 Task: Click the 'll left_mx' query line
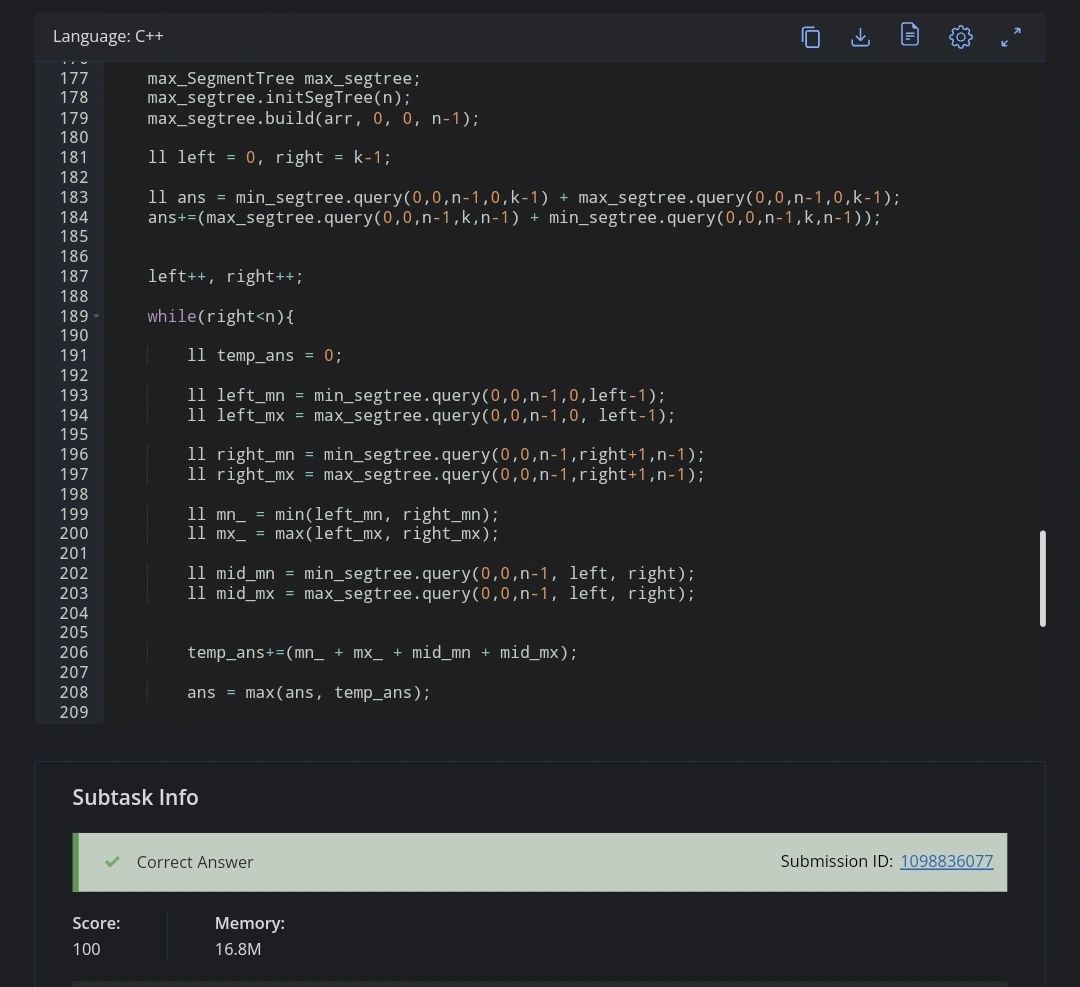[431, 415]
